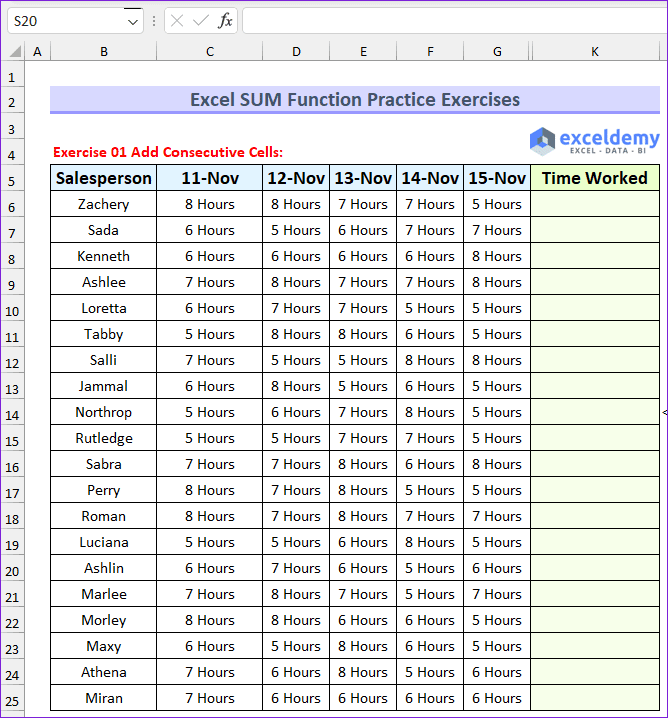The image size is (668, 718).
Task: Click Athena's 13-Nov cell with 8 Hours
Action: coord(363,672)
